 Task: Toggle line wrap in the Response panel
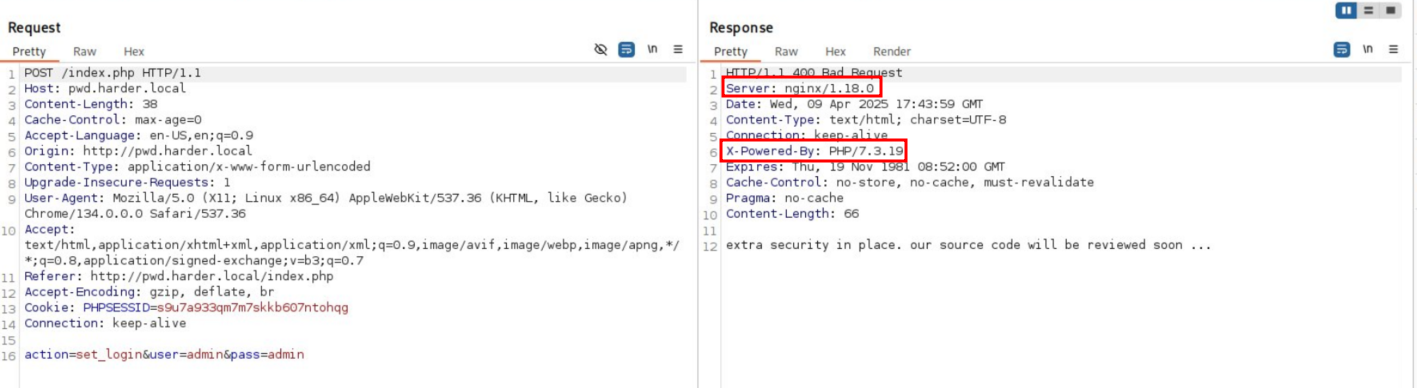(1342, 49)
